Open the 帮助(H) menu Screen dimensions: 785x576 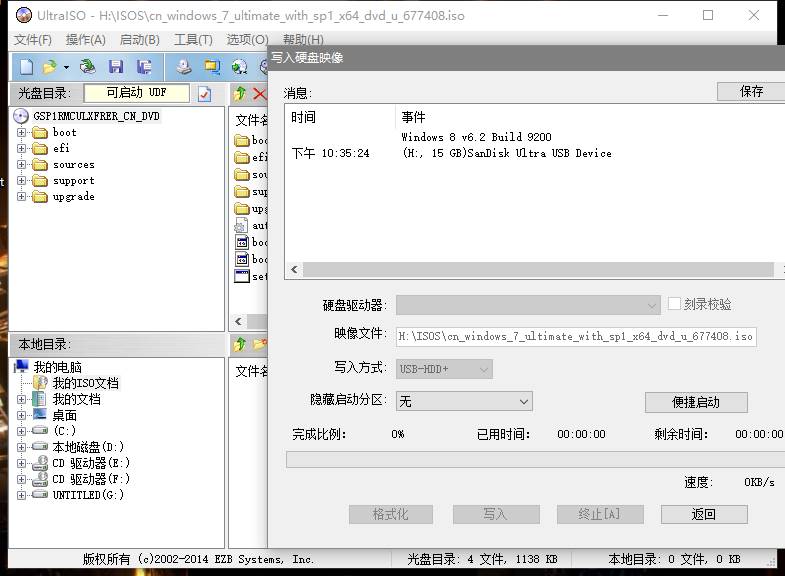tap(303, 40)
